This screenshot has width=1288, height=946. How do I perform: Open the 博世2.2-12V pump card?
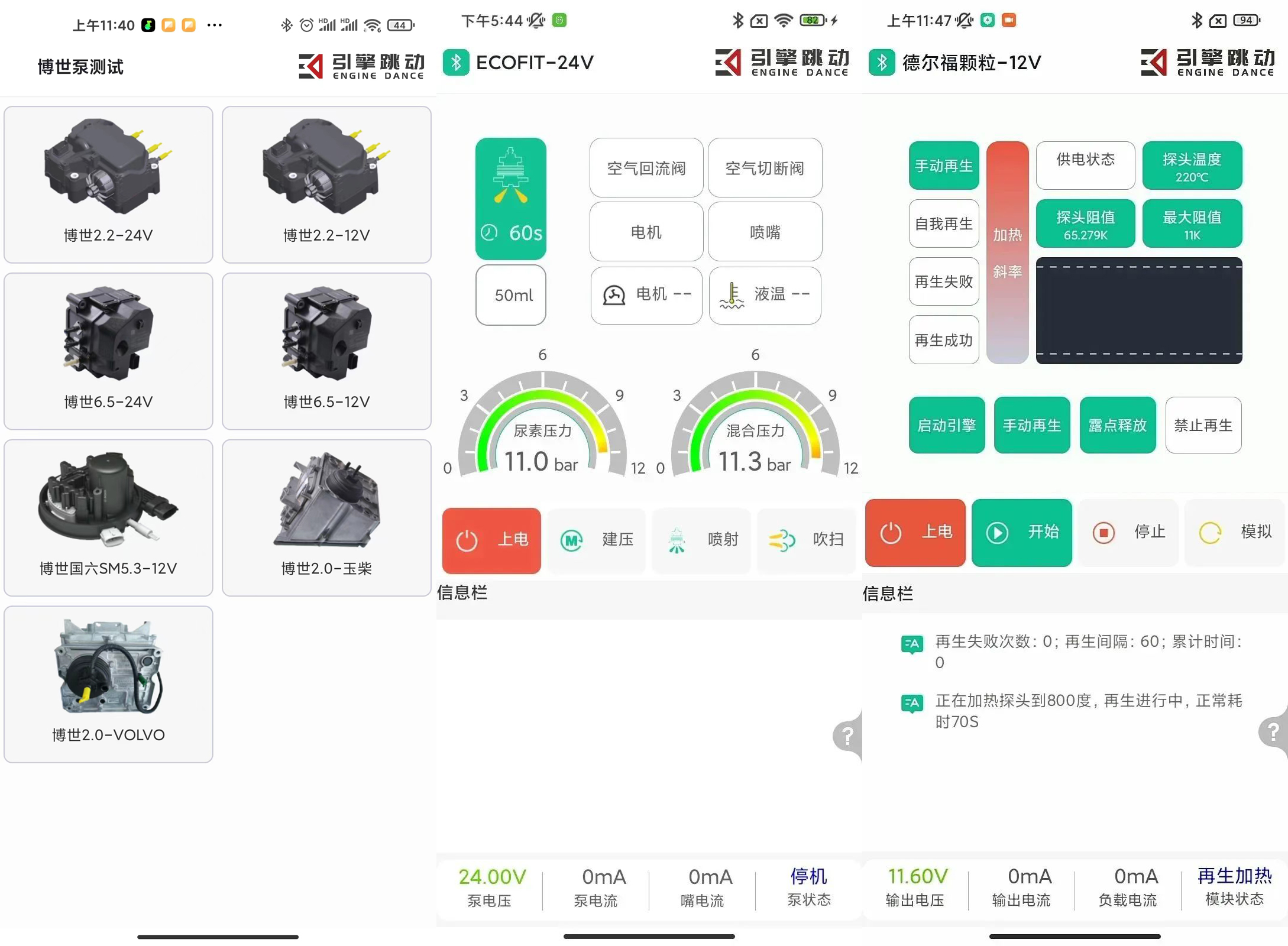326,184
